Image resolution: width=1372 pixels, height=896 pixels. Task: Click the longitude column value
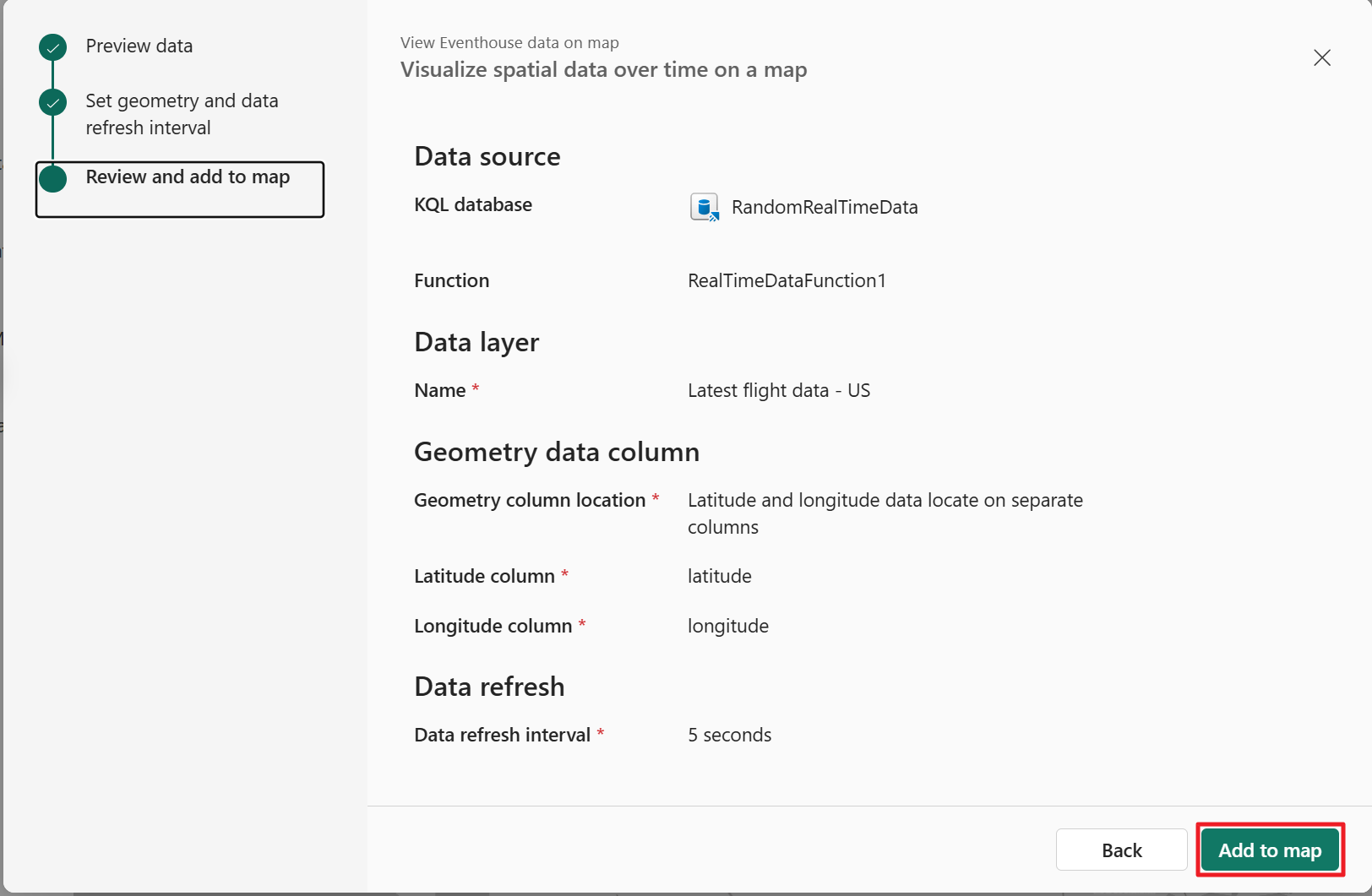(x=727, y=626)
